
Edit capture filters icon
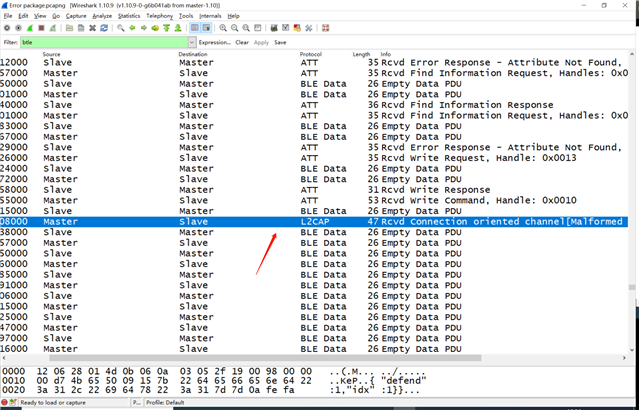click(274, 28)
